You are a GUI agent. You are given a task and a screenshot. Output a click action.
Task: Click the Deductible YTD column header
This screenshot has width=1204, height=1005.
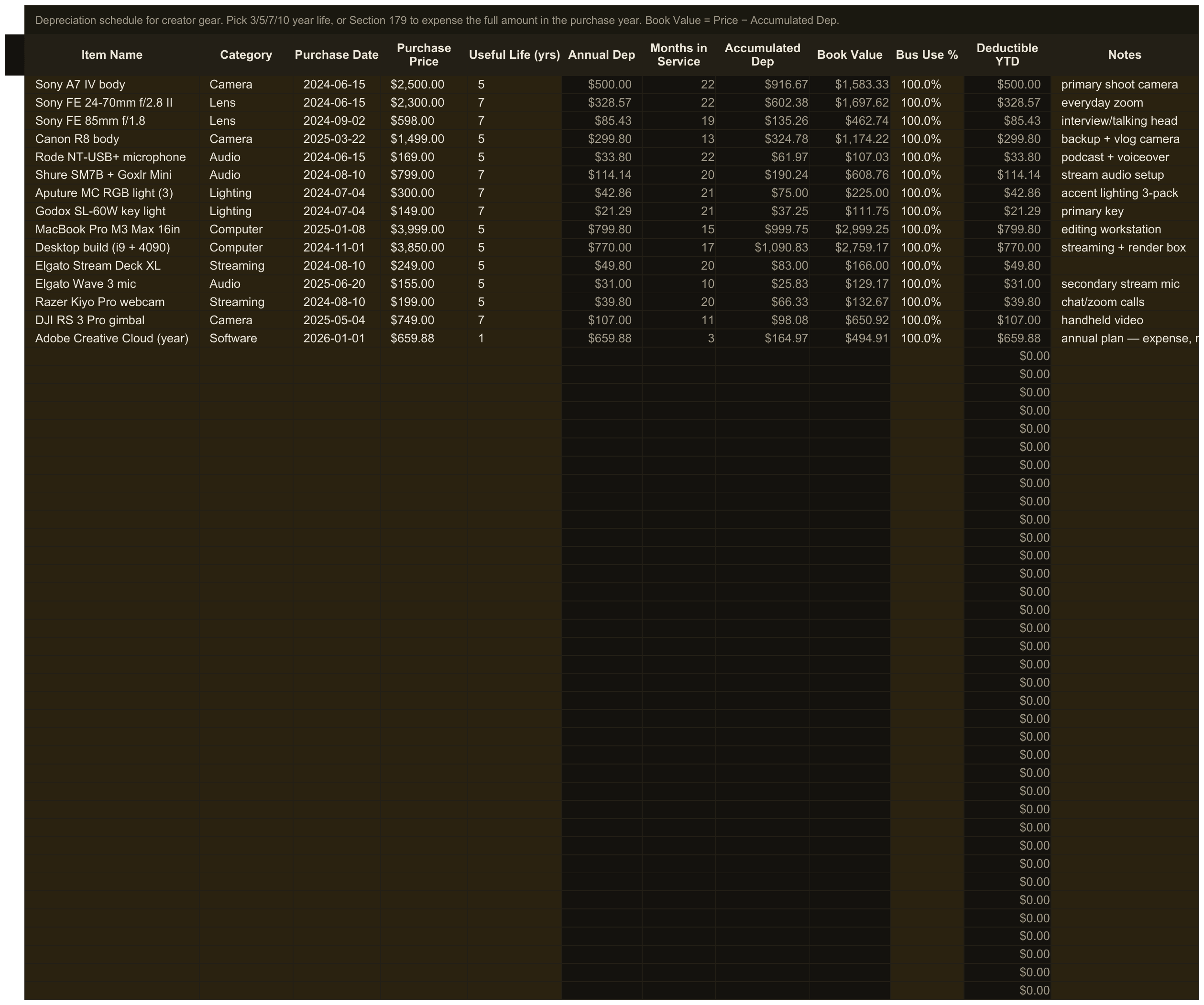tap(1007, 55)
